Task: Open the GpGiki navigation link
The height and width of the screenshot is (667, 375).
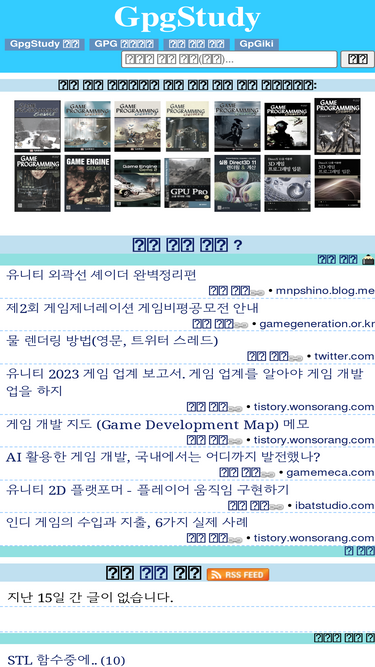Action: pos(257,44)
